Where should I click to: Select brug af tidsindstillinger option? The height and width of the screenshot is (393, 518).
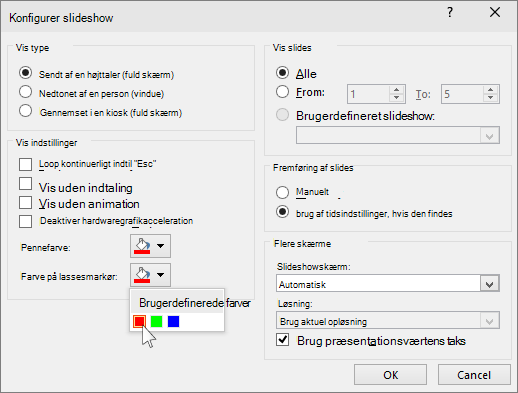[282, 212]
